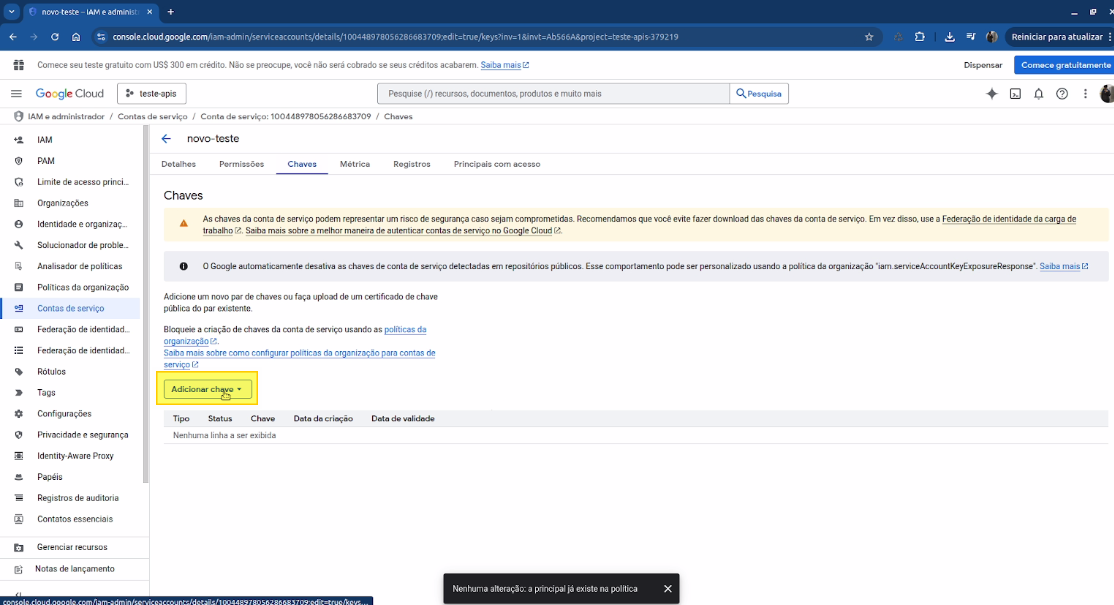The width and height of the screenshot is (1114, 605).
Task: Click Reiniciar para atualizar button
Action: pos(1056,37)
